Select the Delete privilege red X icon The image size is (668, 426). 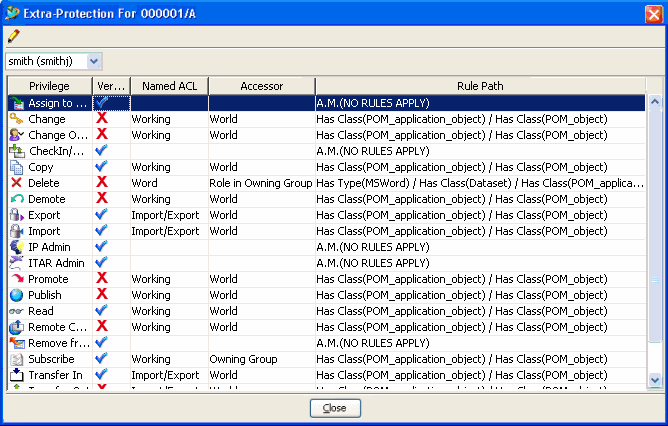click(16, 183)
